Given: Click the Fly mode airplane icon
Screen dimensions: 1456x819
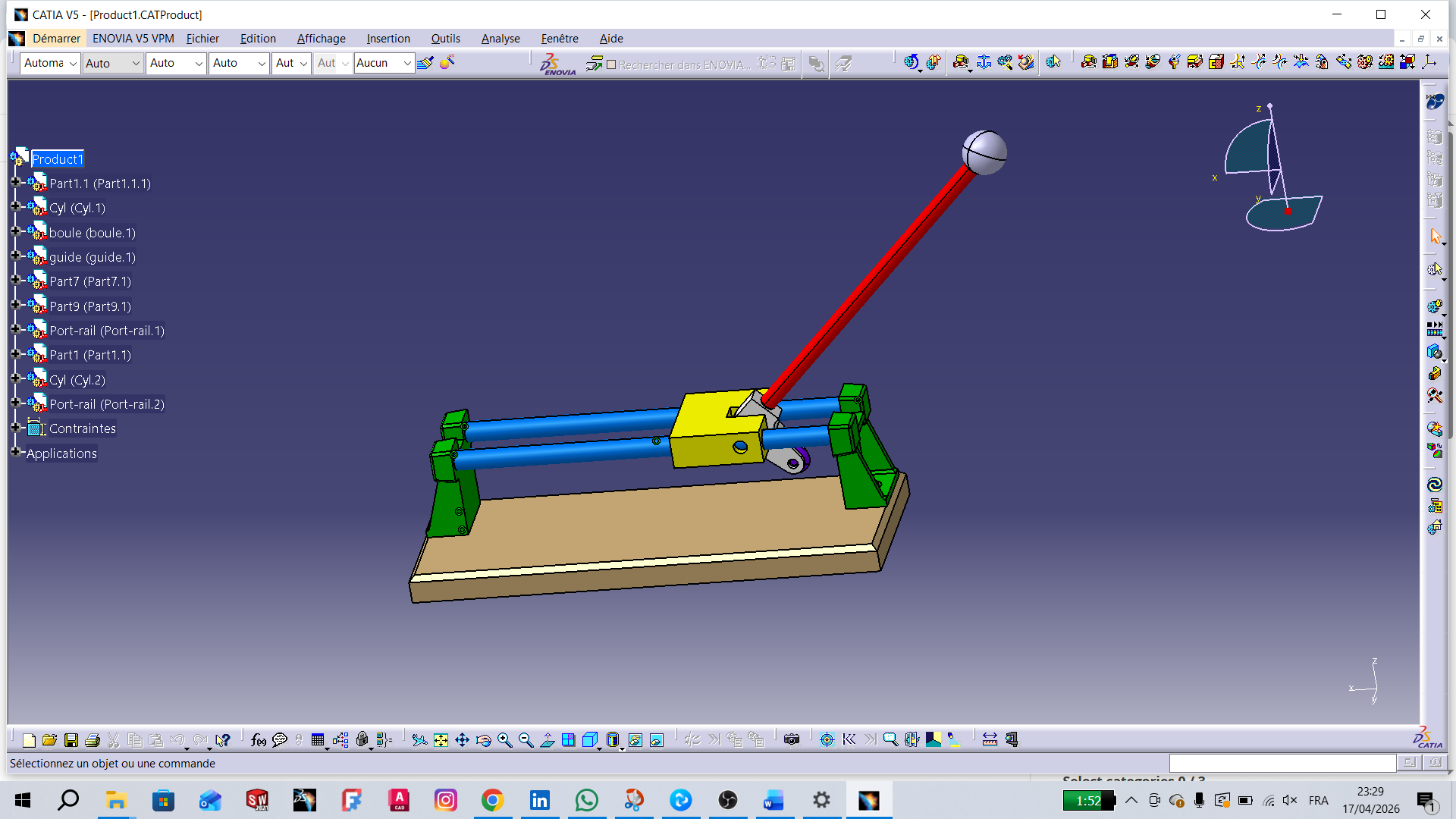Looking at the screenshot, I should 419,740.
